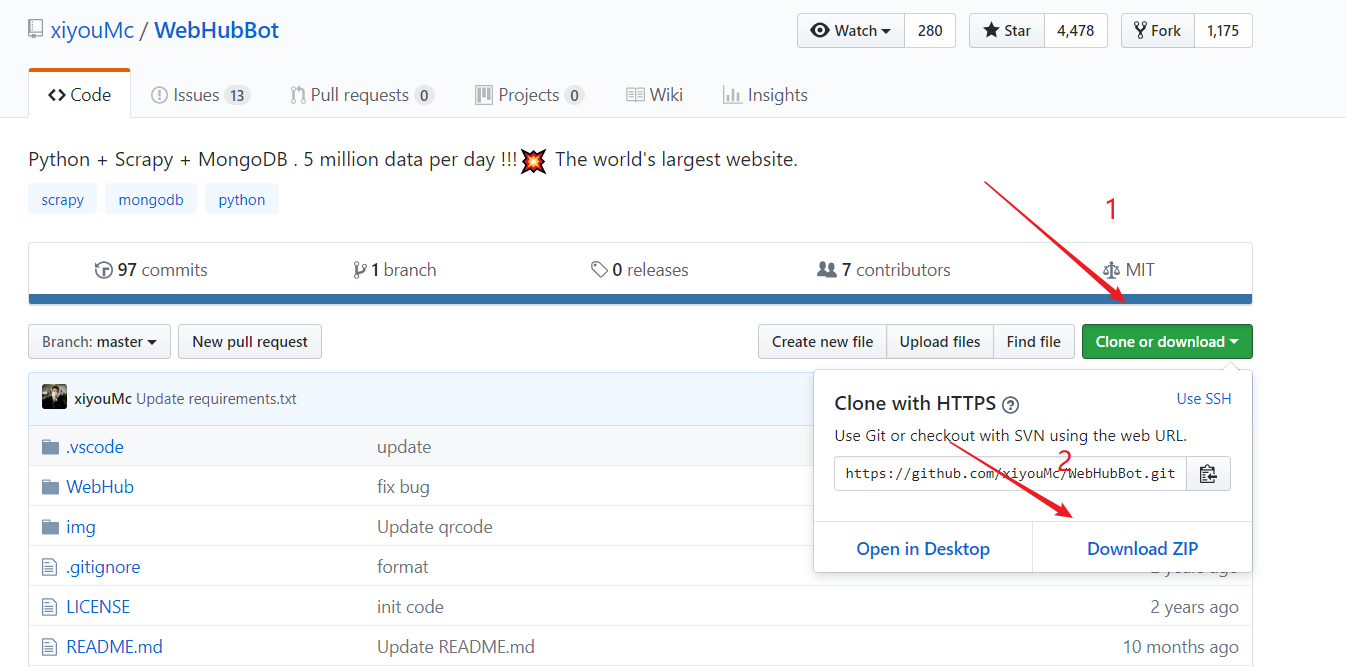View the 97 commits

tap(151, 270)
